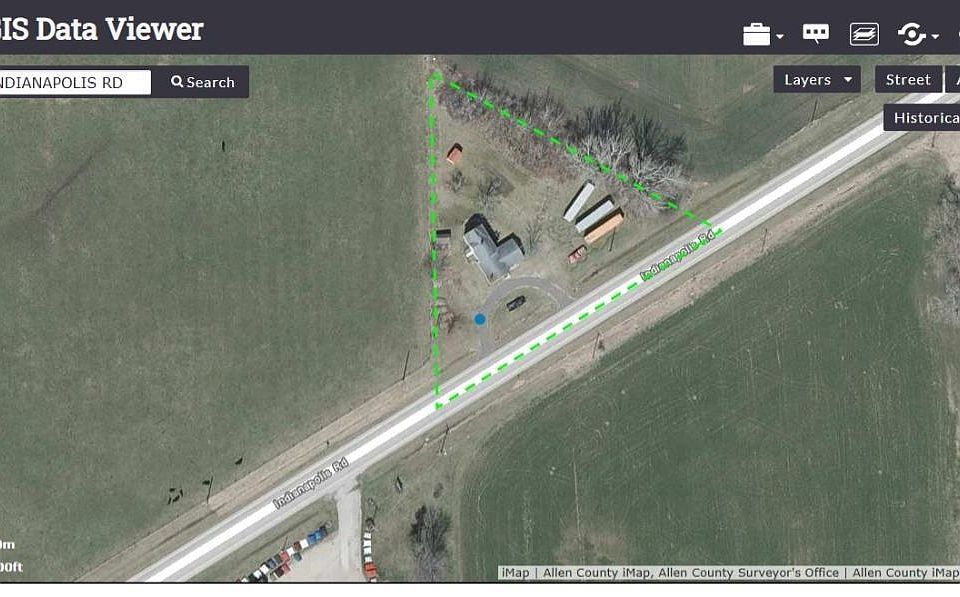The width and height of the screenshot is (960, 597).
Task: Click the green Indianapolis Rd parcel label
Action: click(x=678, y=255)
